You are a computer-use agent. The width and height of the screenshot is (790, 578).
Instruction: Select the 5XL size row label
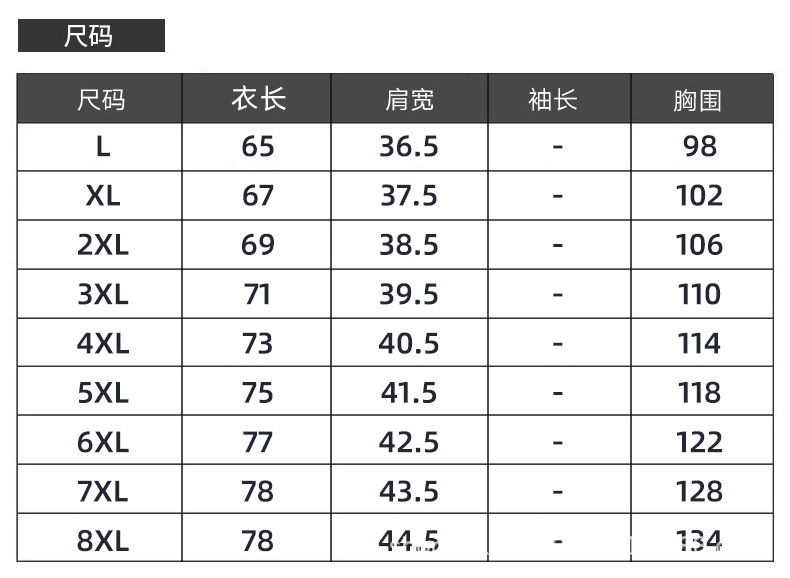(103, 393)
